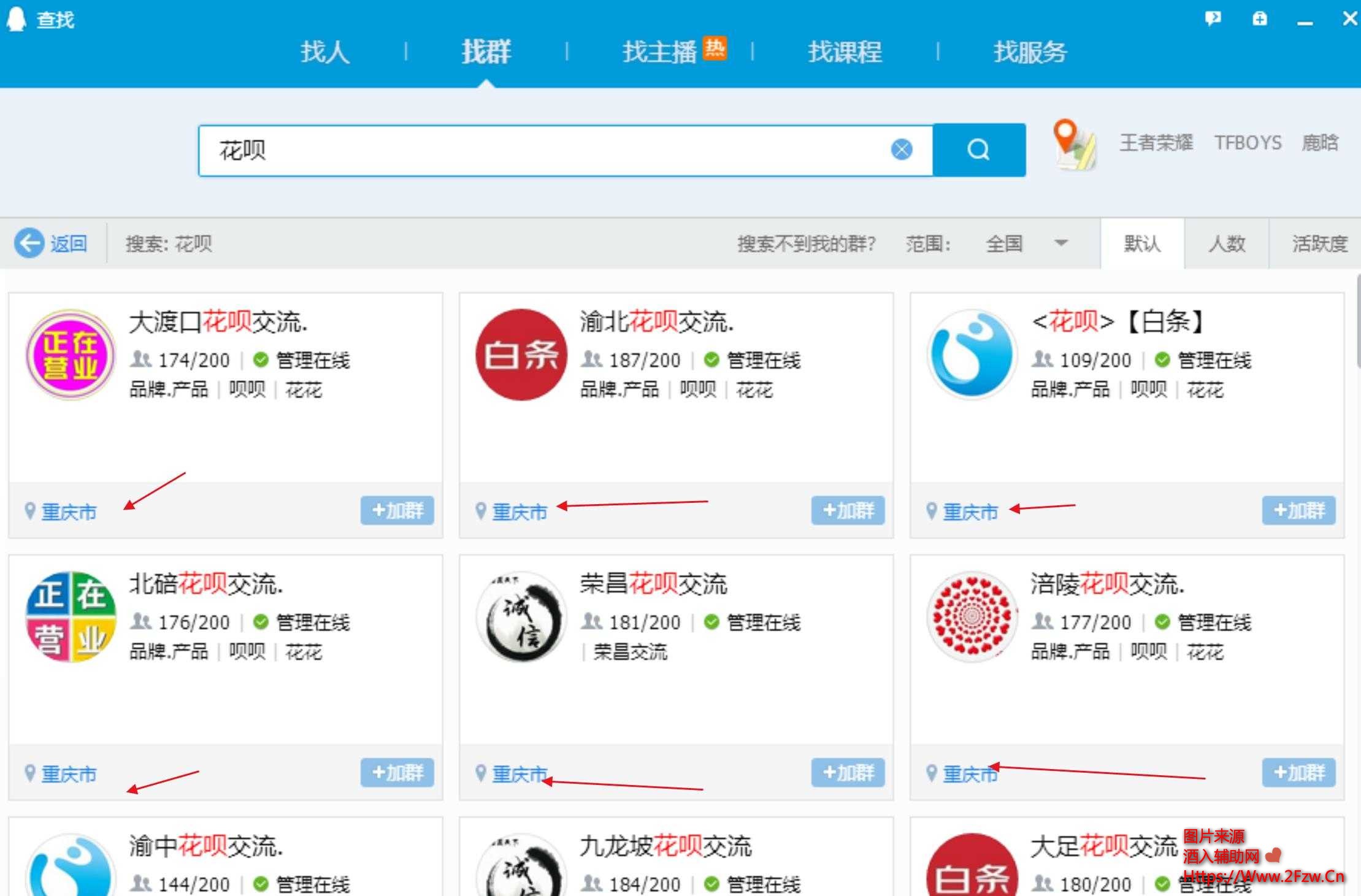Click 呗呗 tag in 涪陵 card
Screen dimensions: 1361x896
[1149, 651]
